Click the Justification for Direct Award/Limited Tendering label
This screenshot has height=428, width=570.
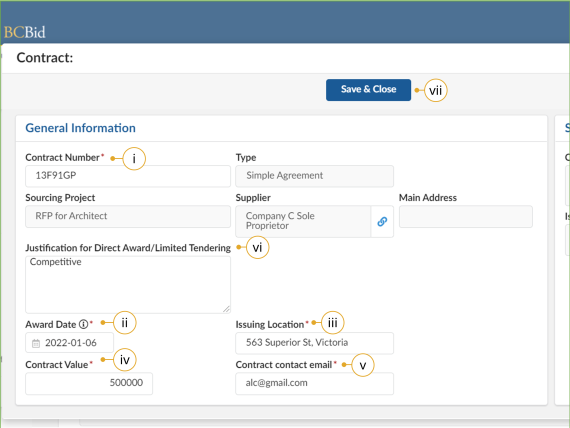click(x=128, y=248)
